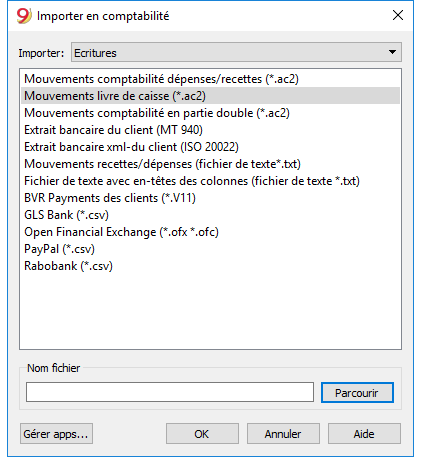Select Extrait bancaire du client (MT 940)
The width and height of the screenshot is (421, 464).
coord(210,130)
